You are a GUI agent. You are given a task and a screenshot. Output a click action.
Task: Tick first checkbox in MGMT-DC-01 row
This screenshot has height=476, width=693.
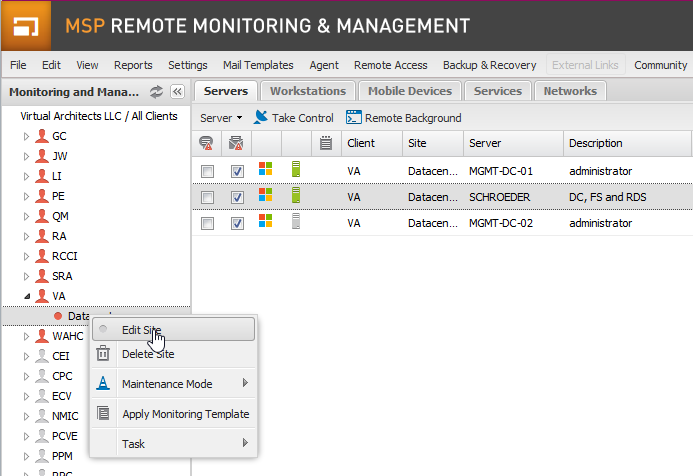tap(207, 171)
